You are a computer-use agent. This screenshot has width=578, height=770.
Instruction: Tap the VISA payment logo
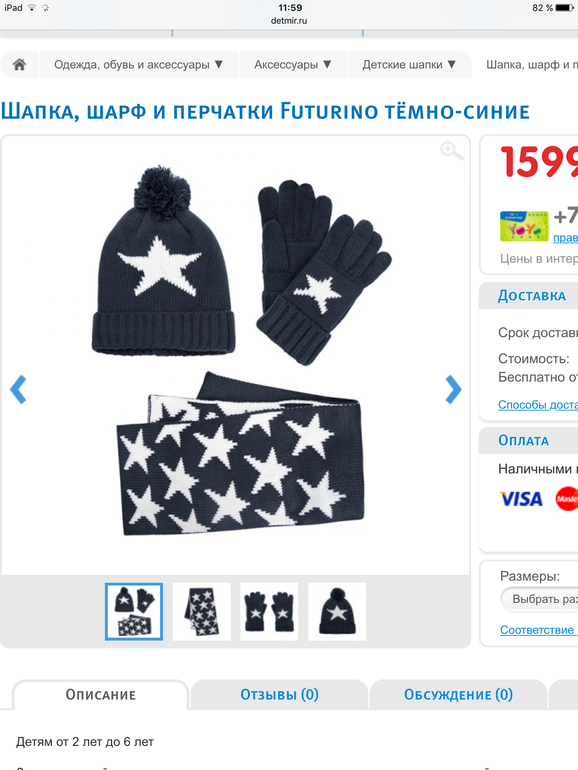(x=521, y=499)
